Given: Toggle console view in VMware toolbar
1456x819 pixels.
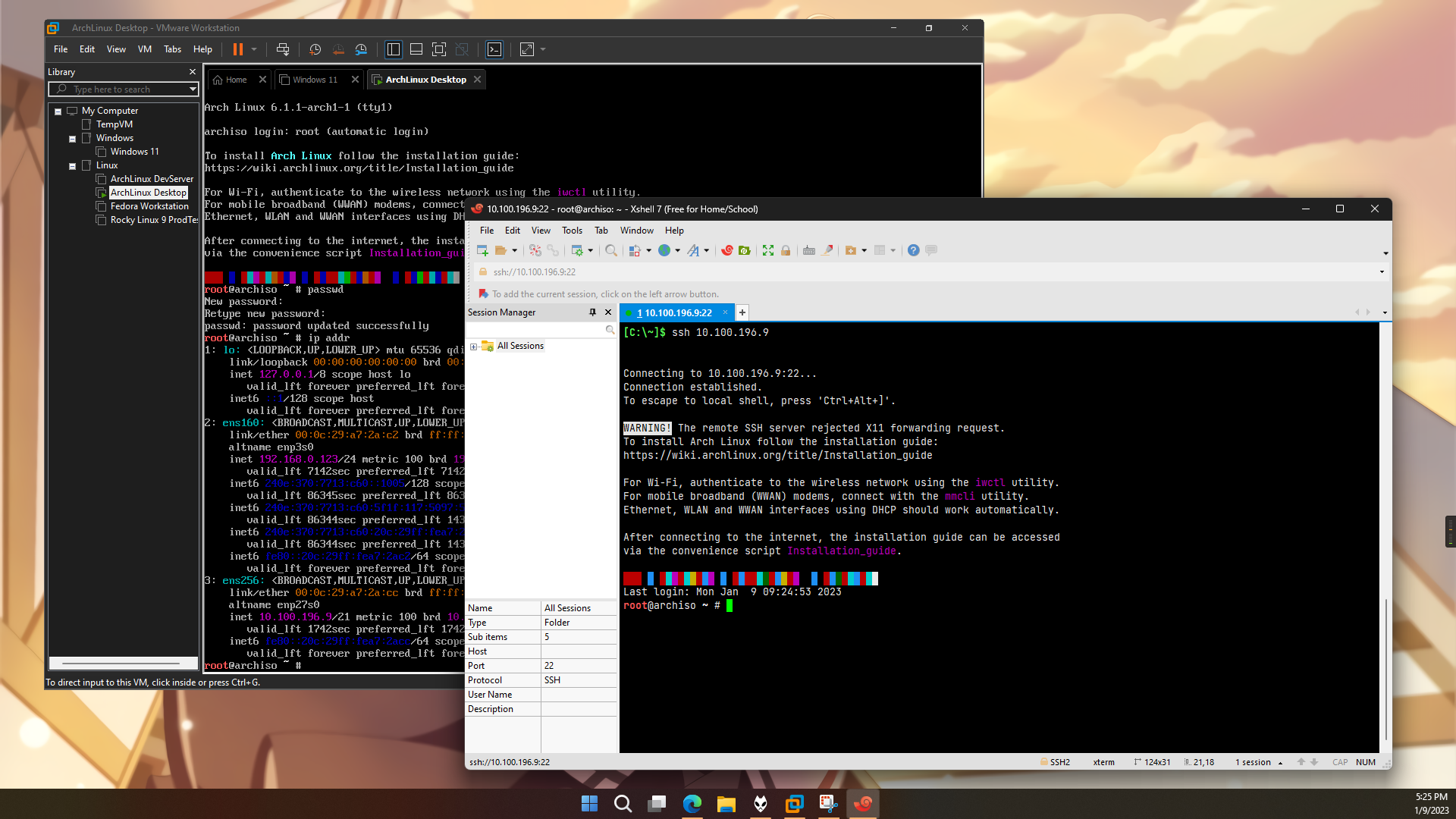Looking at the screenshot, I should [x=494, y=49].
